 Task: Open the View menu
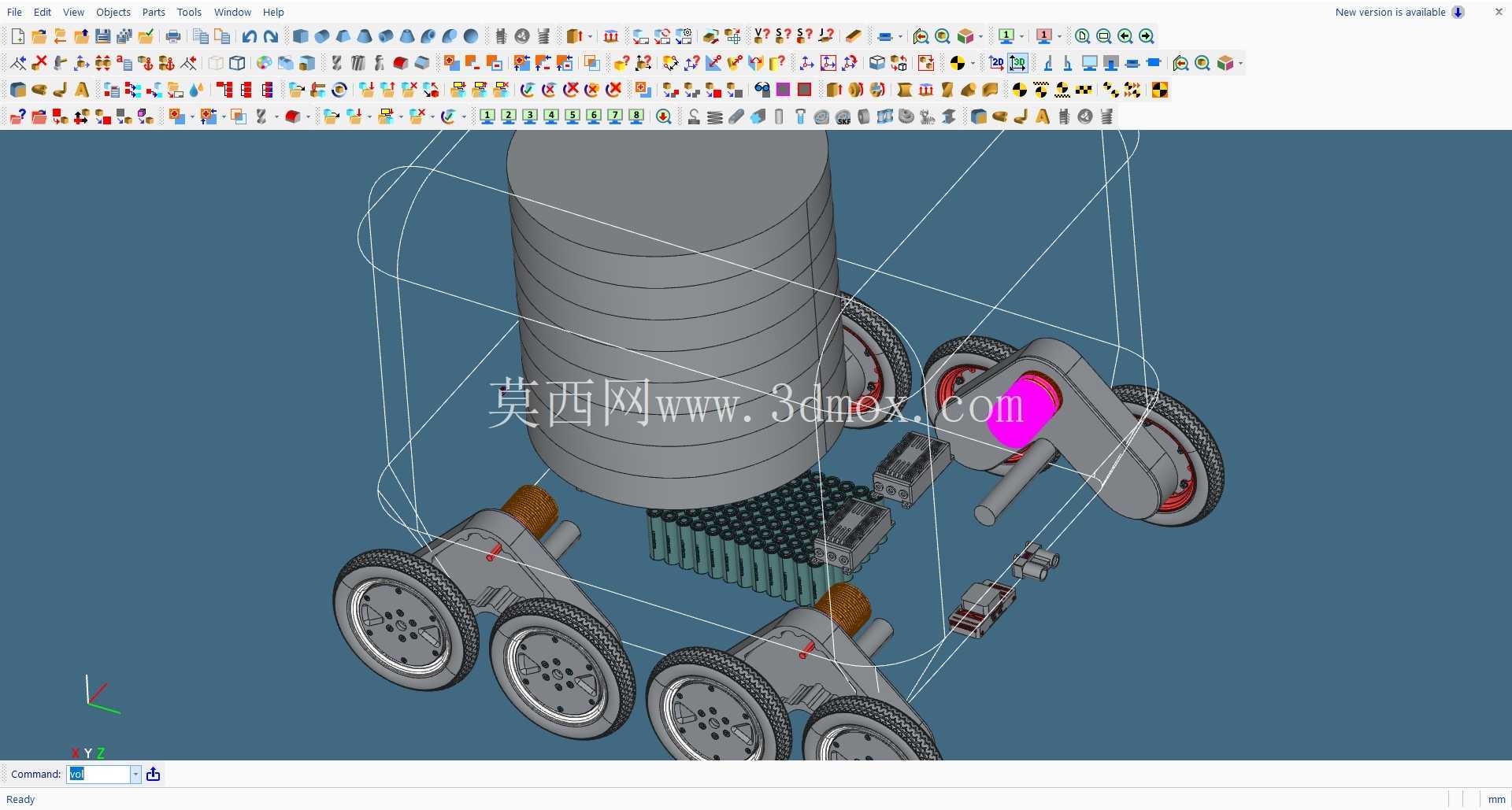(x=73, y=12)
